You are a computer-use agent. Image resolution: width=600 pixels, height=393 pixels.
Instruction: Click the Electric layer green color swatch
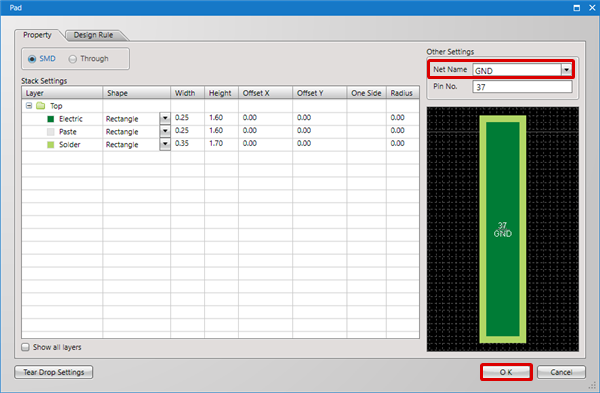click(x=51, y=119)
